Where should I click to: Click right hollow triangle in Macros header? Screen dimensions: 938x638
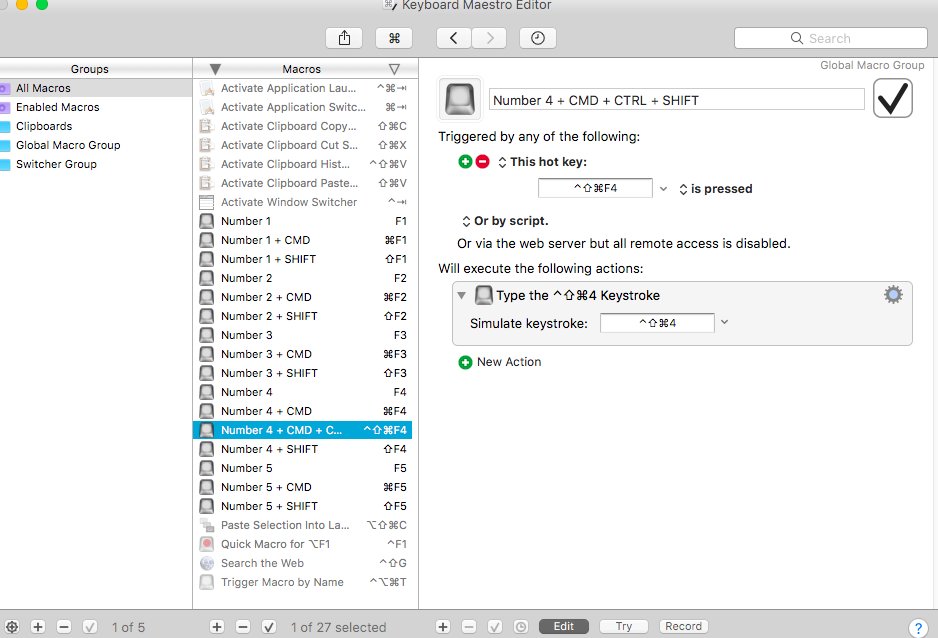pyautogui.click(x=394, y=69)
